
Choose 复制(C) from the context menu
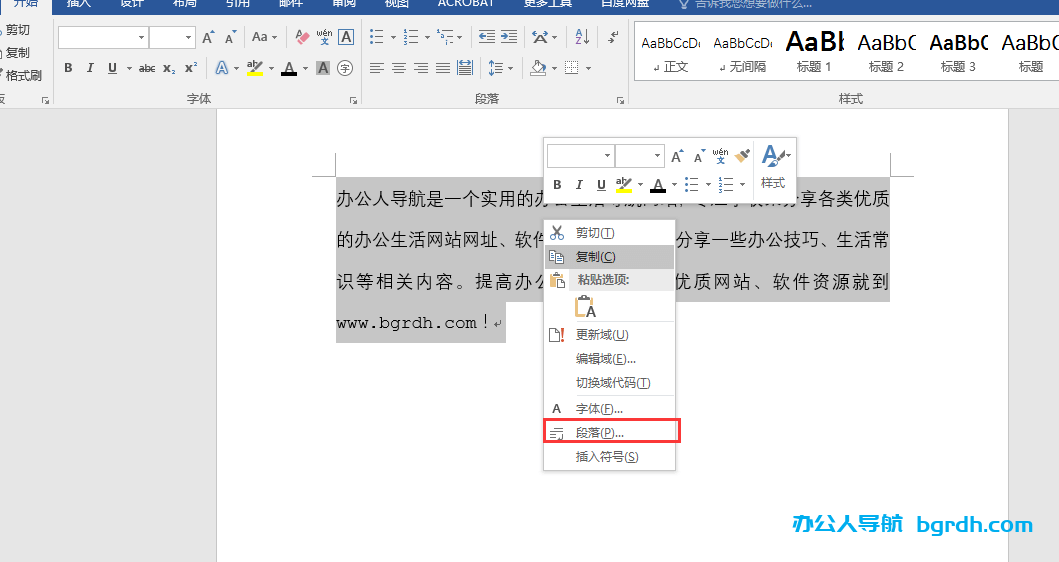click(x=610, y=257)
